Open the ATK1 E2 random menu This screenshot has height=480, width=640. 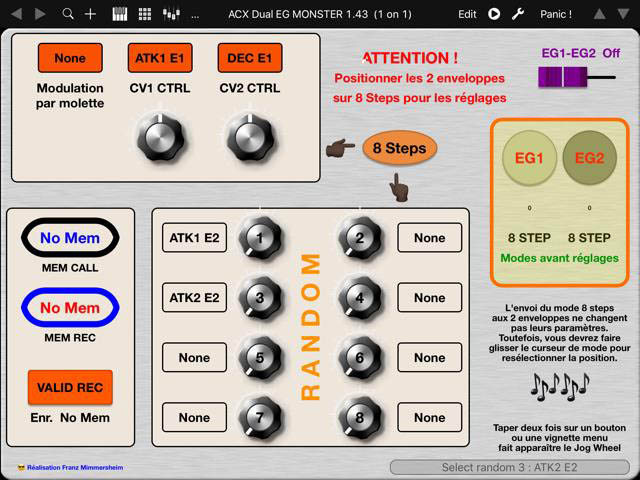pyautogui.click(x=194, y=238)
